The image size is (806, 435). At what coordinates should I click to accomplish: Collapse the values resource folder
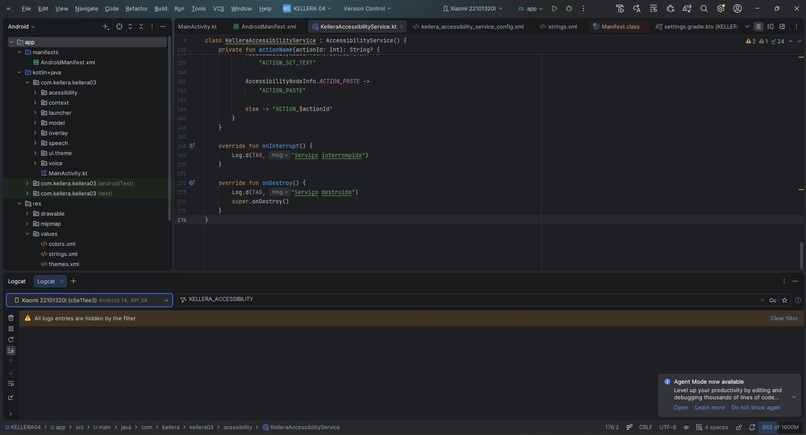(x=27, y=234)
